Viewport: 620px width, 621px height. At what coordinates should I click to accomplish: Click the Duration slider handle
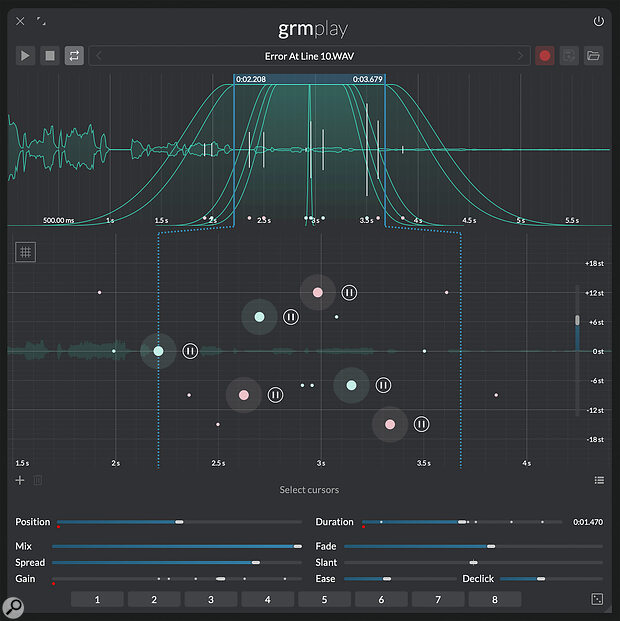click(x=462, y=522)
